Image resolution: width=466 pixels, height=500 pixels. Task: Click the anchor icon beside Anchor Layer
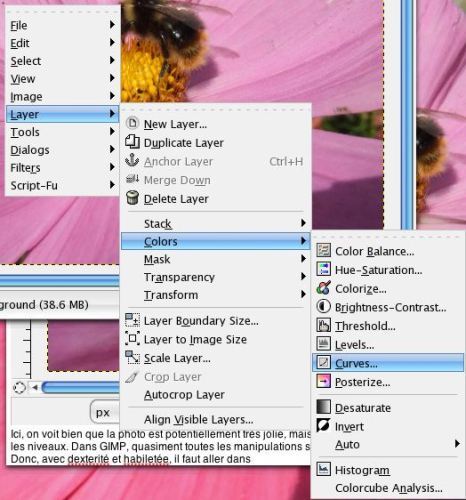click(132, 160)
